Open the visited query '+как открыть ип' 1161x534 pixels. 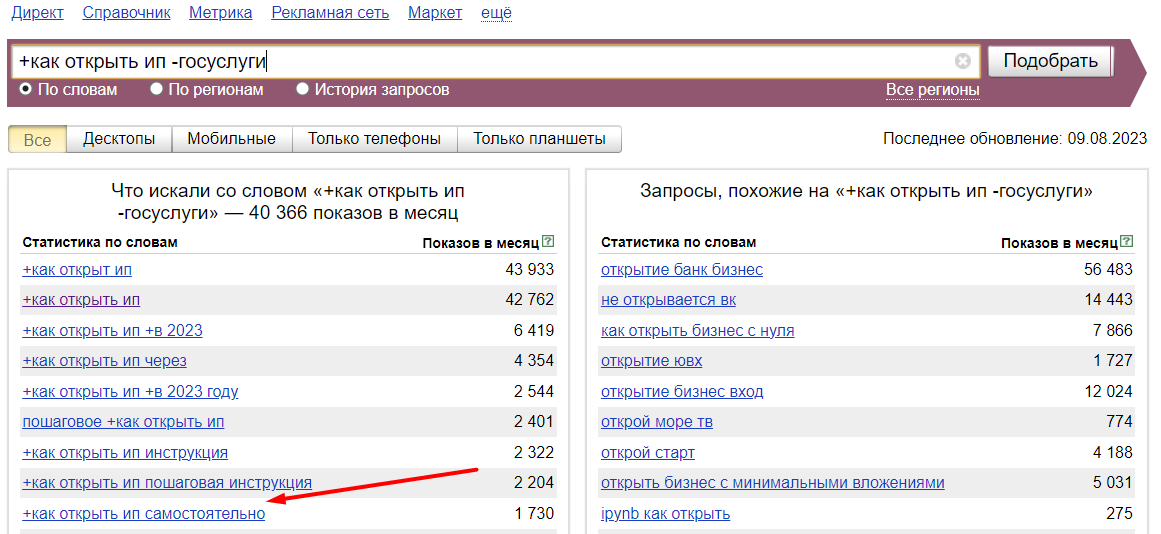coord(81,300)
